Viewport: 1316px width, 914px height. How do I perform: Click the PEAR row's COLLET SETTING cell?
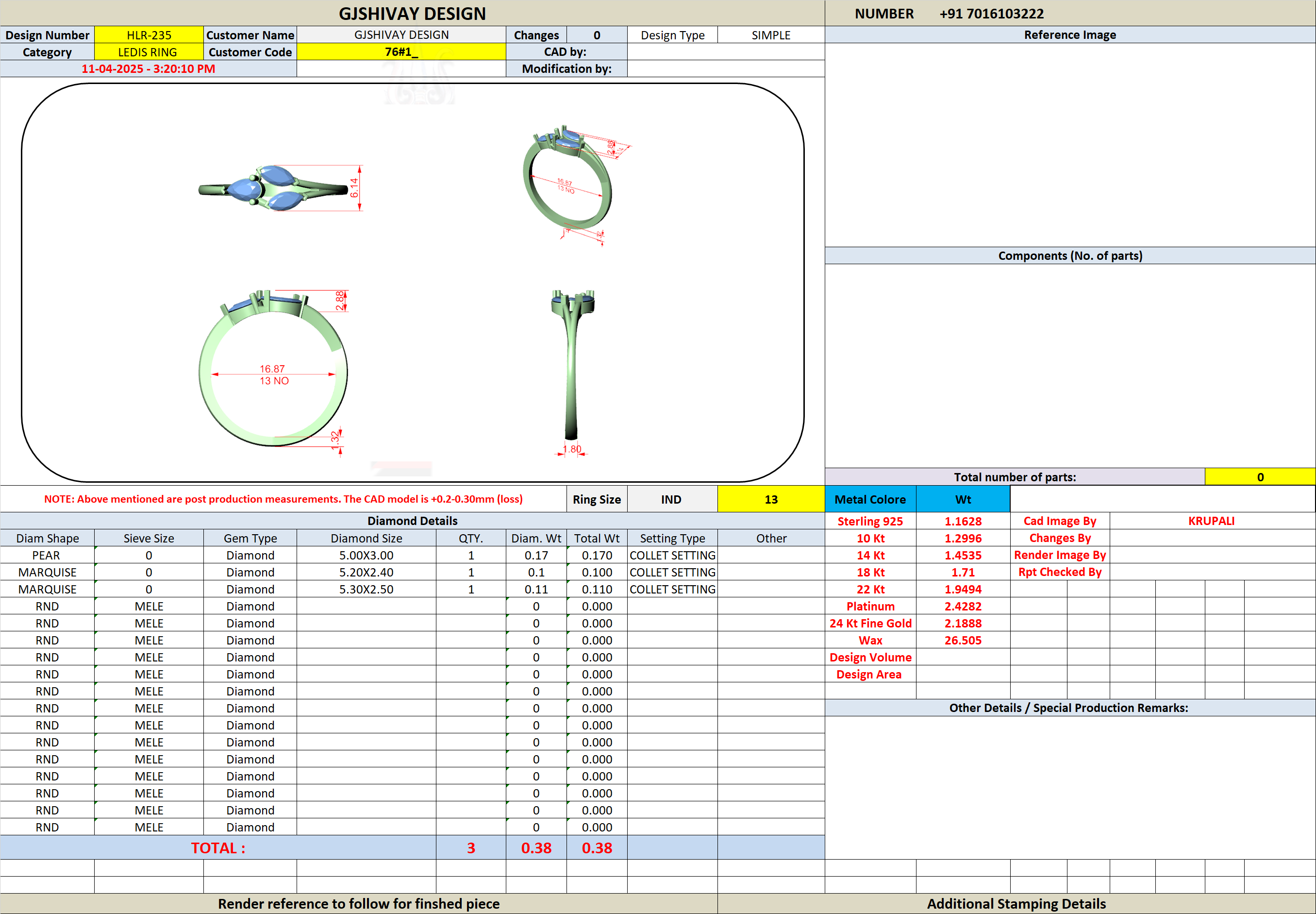[x=672, y=556]
